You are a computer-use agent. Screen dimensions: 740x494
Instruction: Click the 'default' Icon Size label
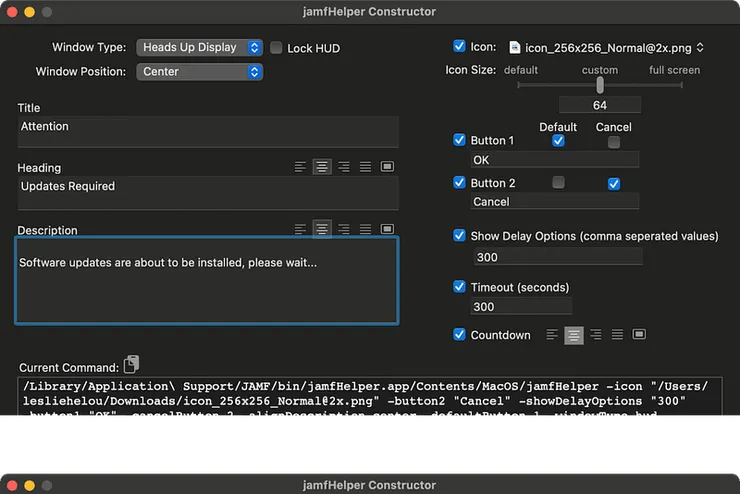(x=521, y=70)
